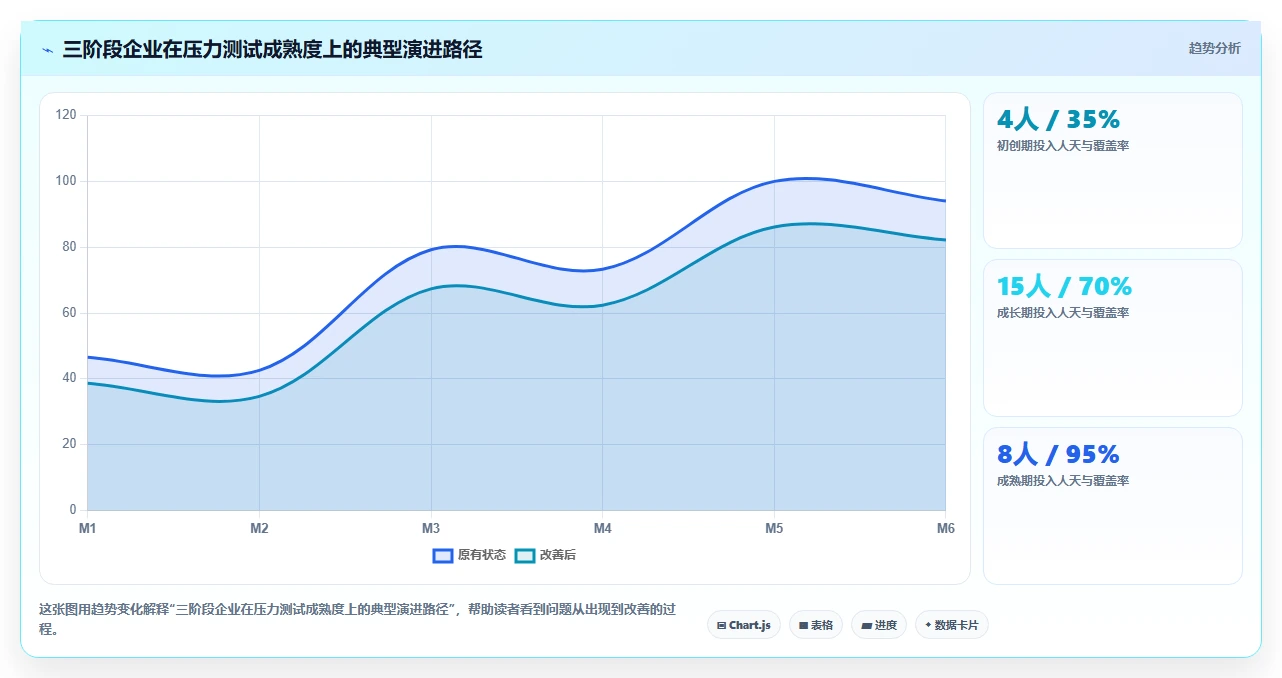Click the M1 x-axis label

88,528
